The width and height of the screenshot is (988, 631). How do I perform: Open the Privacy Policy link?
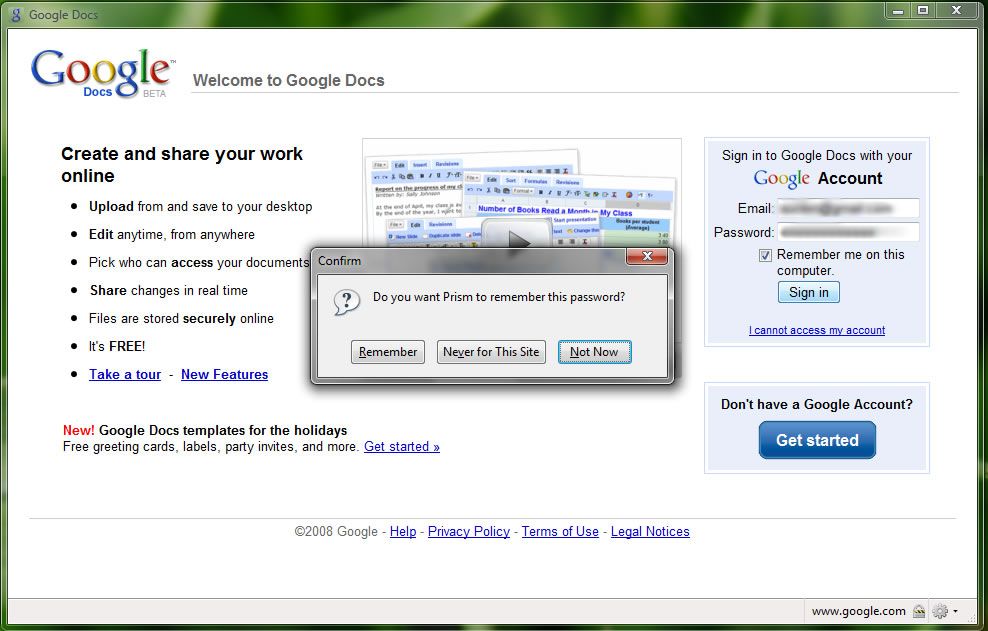point(469,531)
